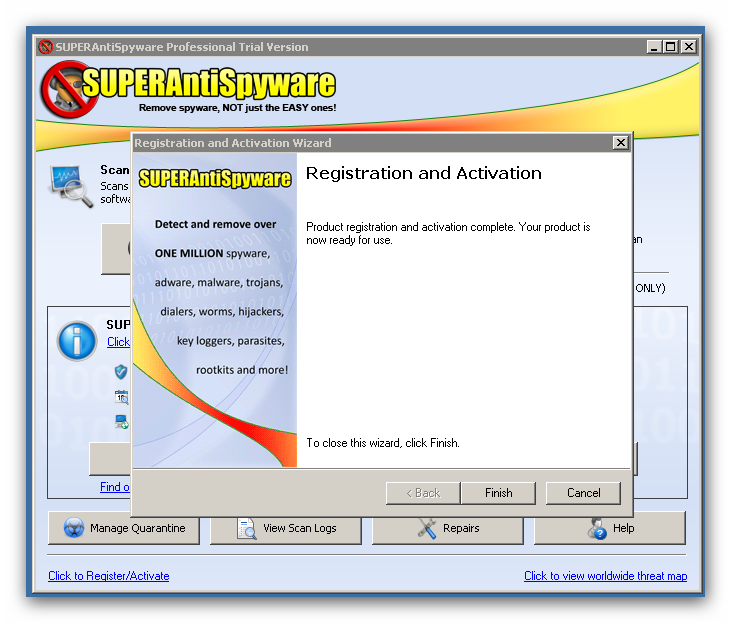This screenshot has height=623, width=731.
Task: Click the View Scan Logs document icon
Action: 247,528
